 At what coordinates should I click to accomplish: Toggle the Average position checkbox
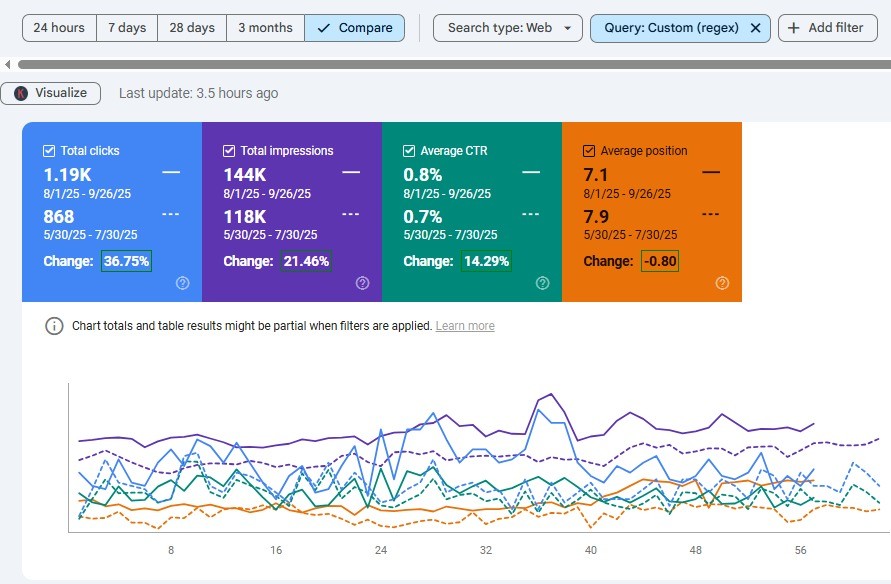[x=589, y=151]
